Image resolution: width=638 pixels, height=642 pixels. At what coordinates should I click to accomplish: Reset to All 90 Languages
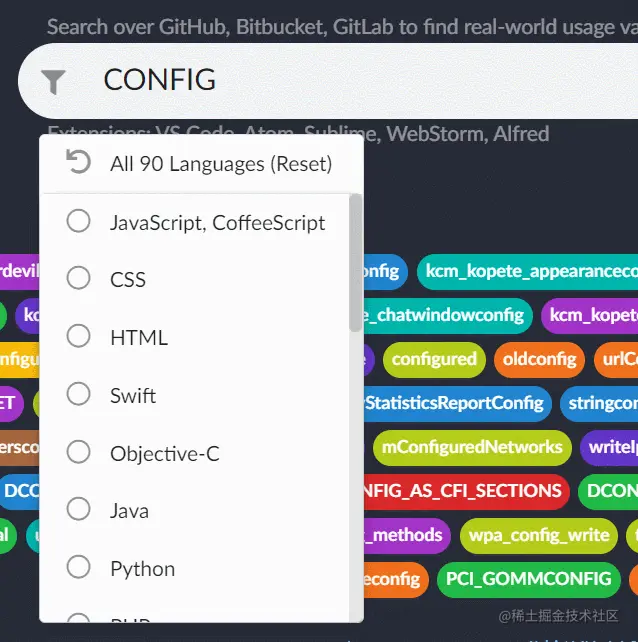pos(201,164)
